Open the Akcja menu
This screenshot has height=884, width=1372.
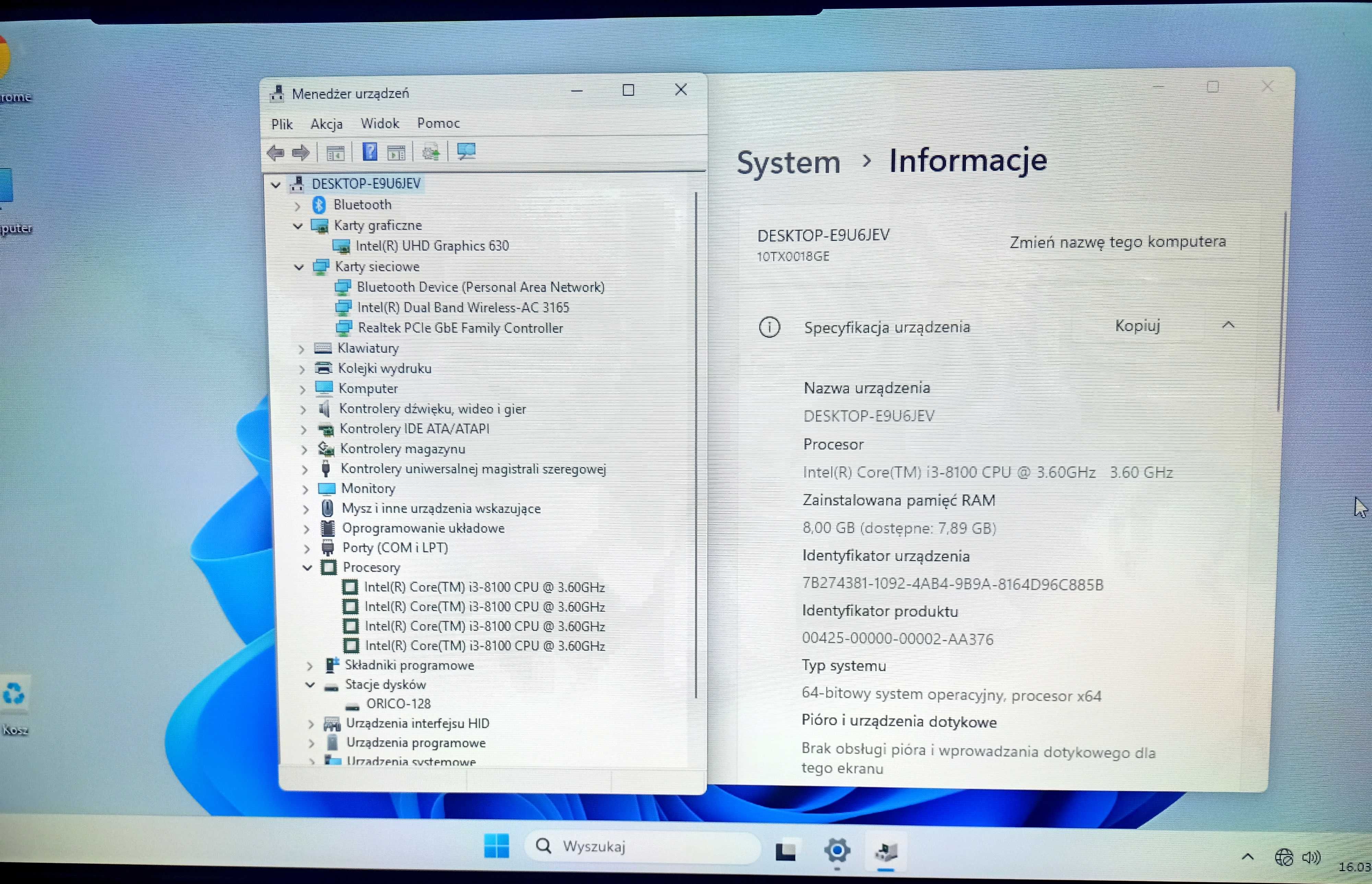[x=326, y=124]
